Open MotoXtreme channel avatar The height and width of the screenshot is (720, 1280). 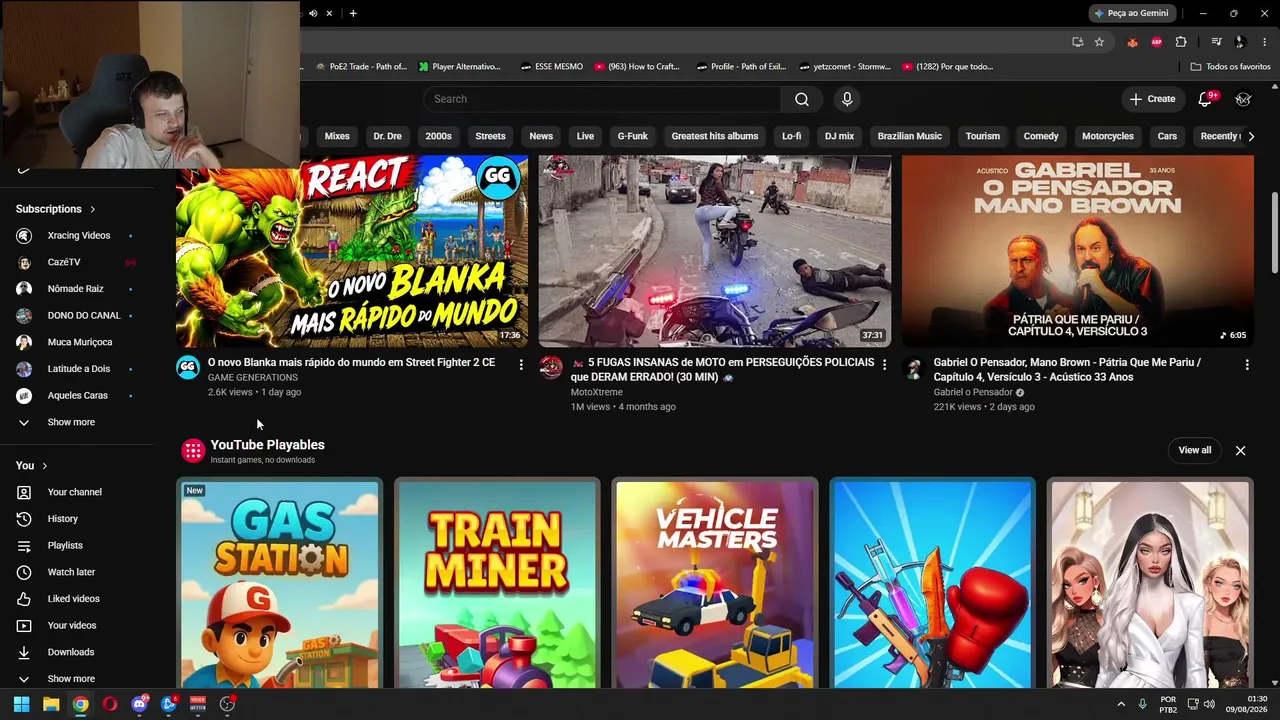(x=551, y=367)
